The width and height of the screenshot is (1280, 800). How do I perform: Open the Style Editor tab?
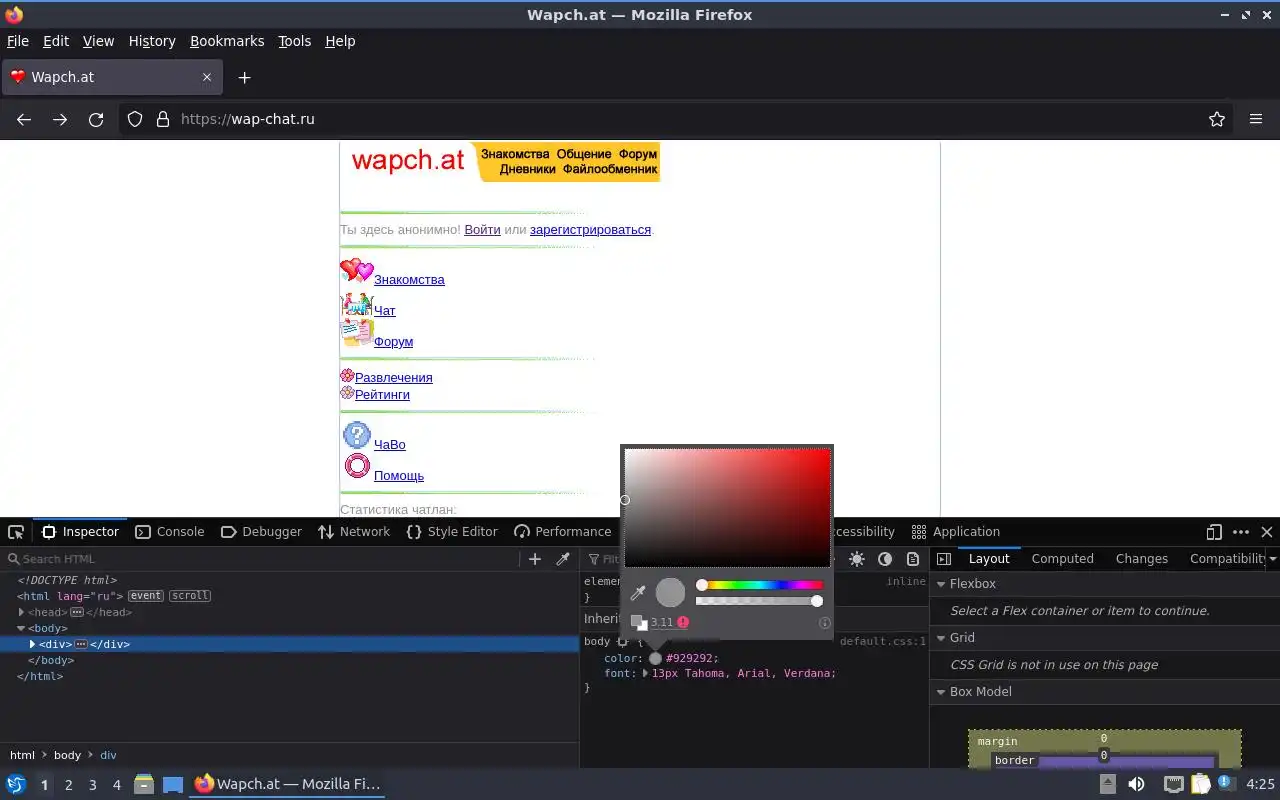click(452, 532)
